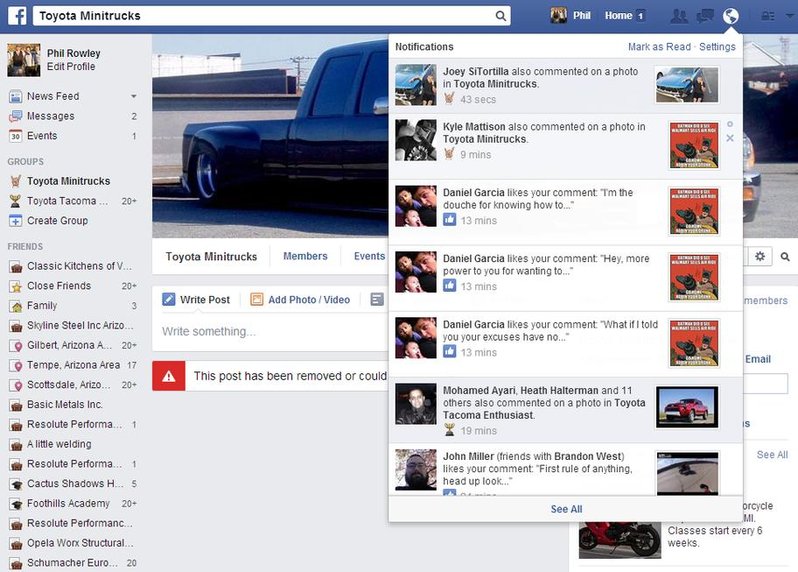Open the Events tab of the group
Image resolution: width=798 pixels, height=572 pixels.
[369, 256]
